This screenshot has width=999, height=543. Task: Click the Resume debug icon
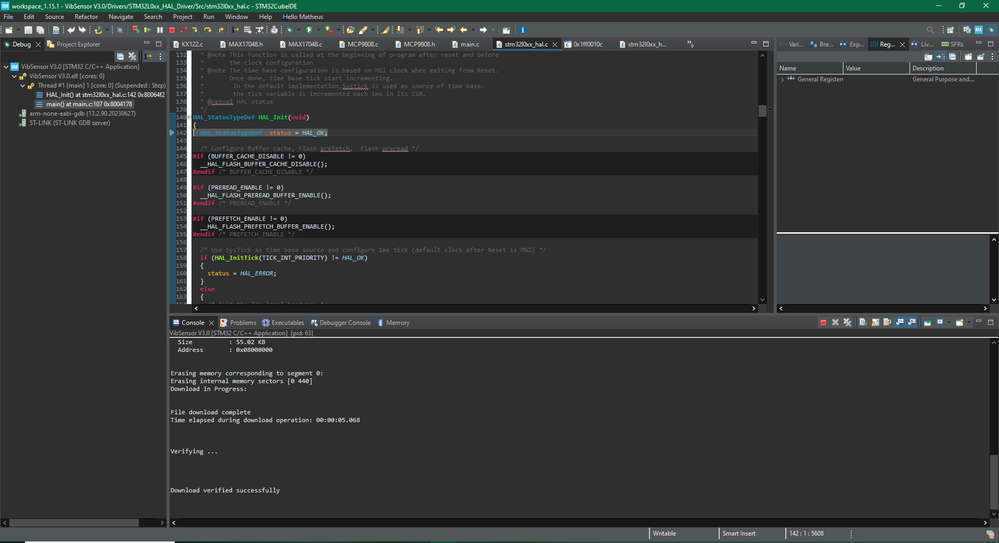(x=147, y=30)
